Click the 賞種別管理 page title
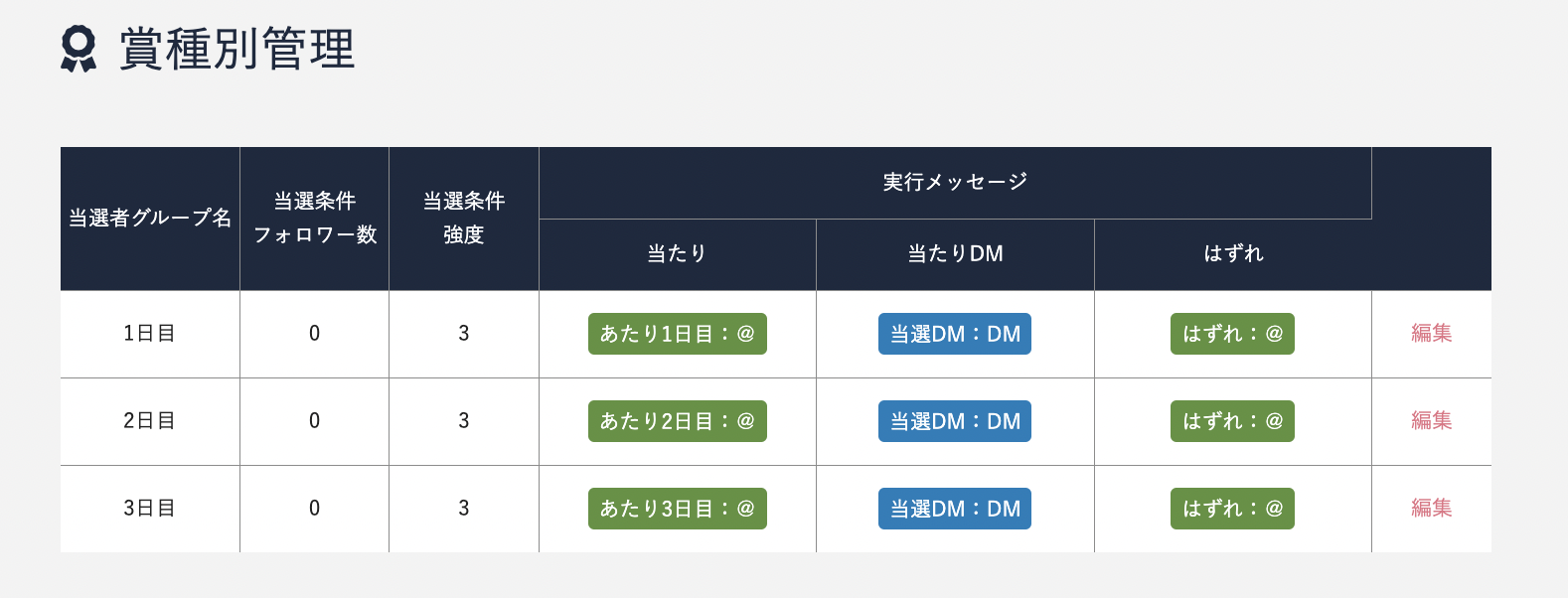Image resolution: width=1568 pixels, height=598 pixels. [x=236, y=50]
